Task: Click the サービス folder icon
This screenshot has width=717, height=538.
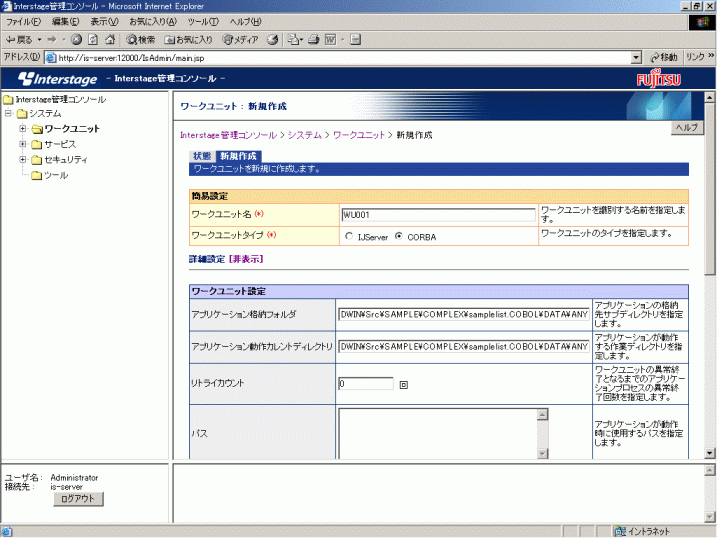Action: click(x=37, y=145)
